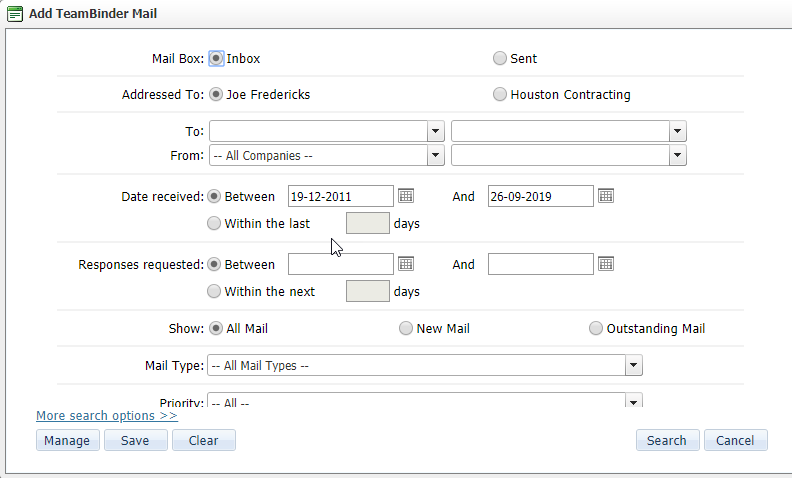Expand the From All Companies dropdown
This screenshot has height=478, width=792.
435,155
